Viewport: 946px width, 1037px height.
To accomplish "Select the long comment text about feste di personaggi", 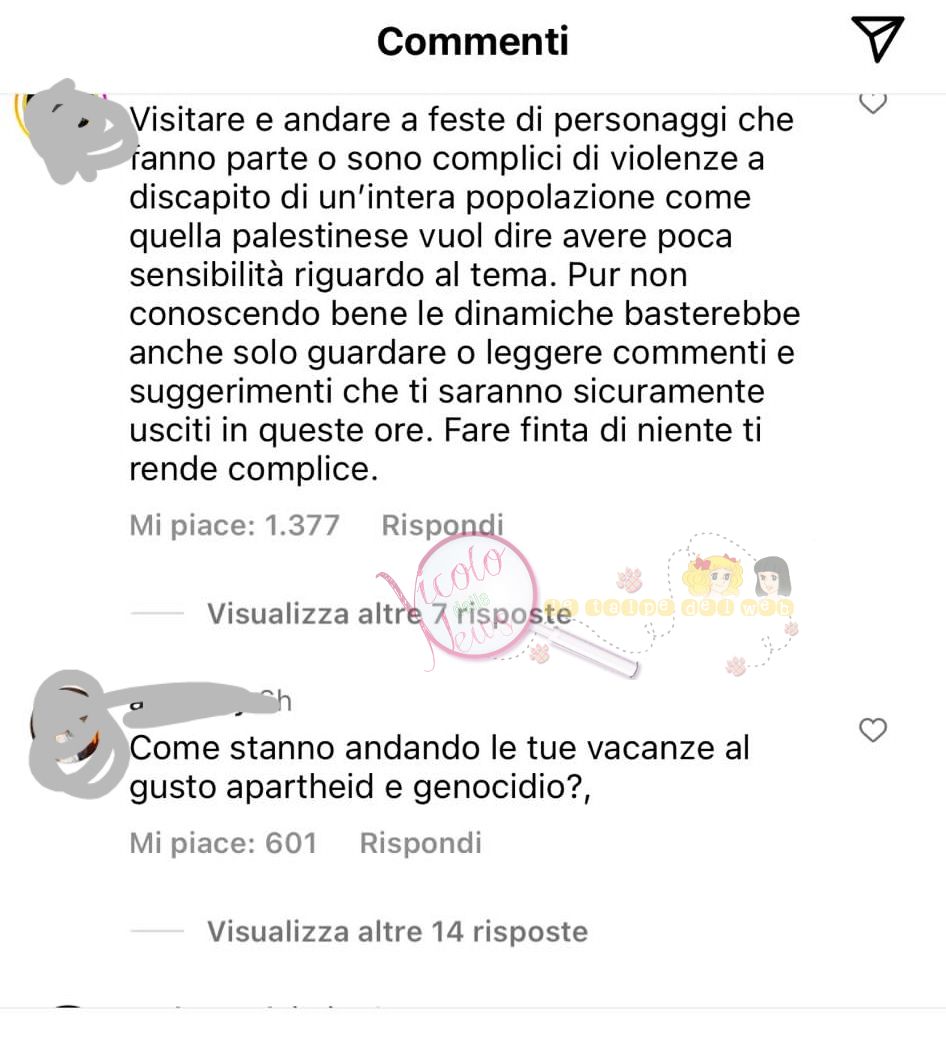I will point(464,294).
